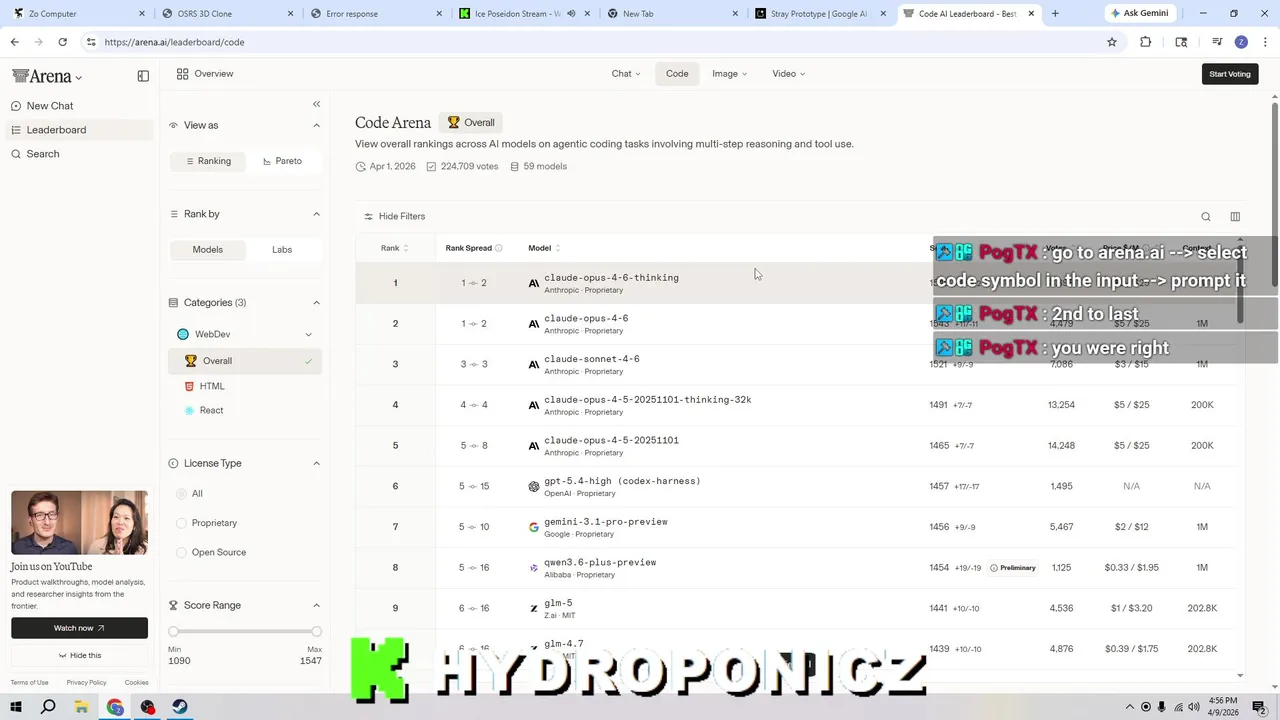This screenshot has width=1280, height=720.
Task: Open the Arena logo dropdown
Action: point(47,77)
